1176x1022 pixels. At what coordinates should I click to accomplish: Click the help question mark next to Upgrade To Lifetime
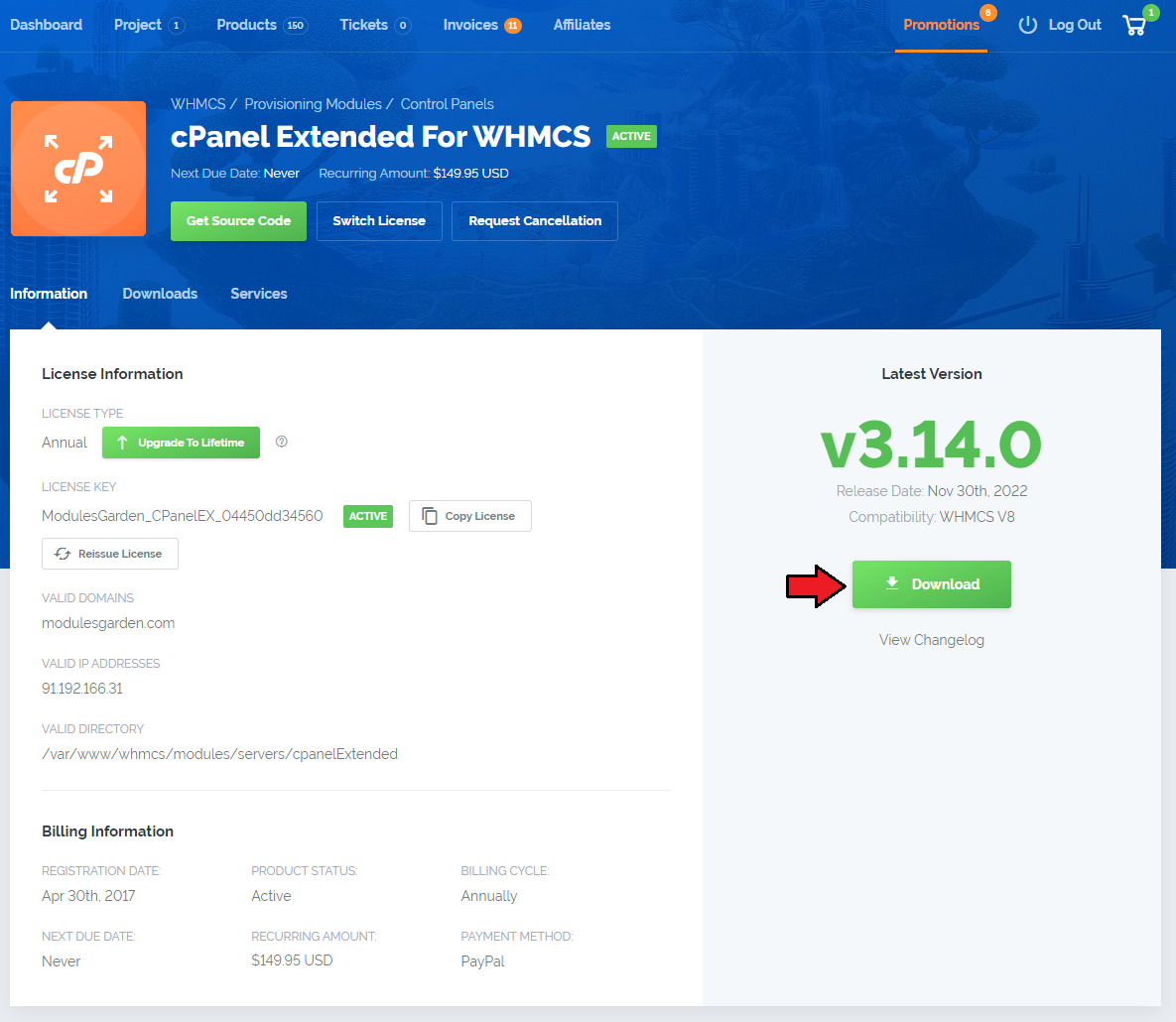point(281,442)
